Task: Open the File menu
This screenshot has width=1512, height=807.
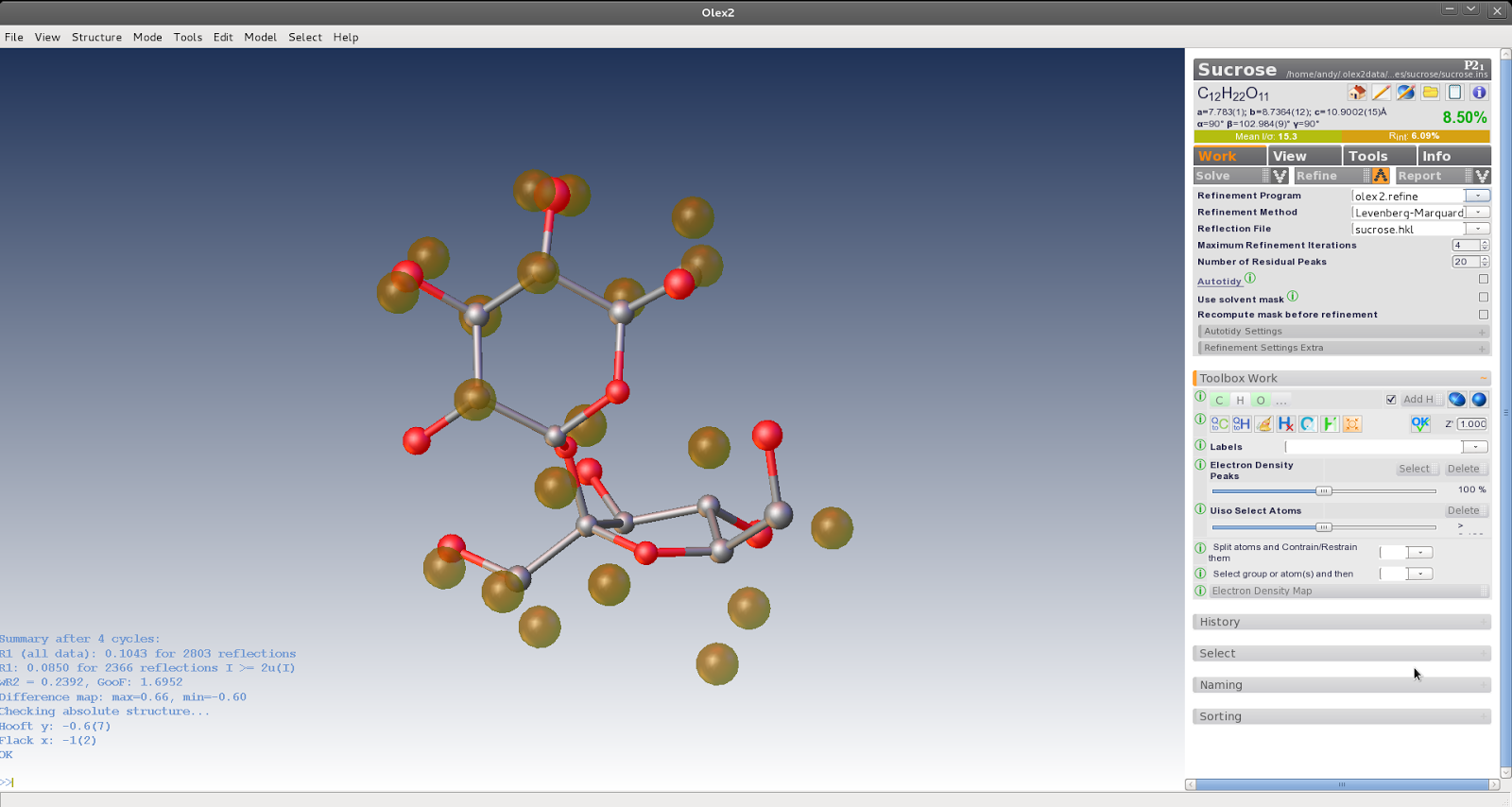Action: click(x=14, y=37)
